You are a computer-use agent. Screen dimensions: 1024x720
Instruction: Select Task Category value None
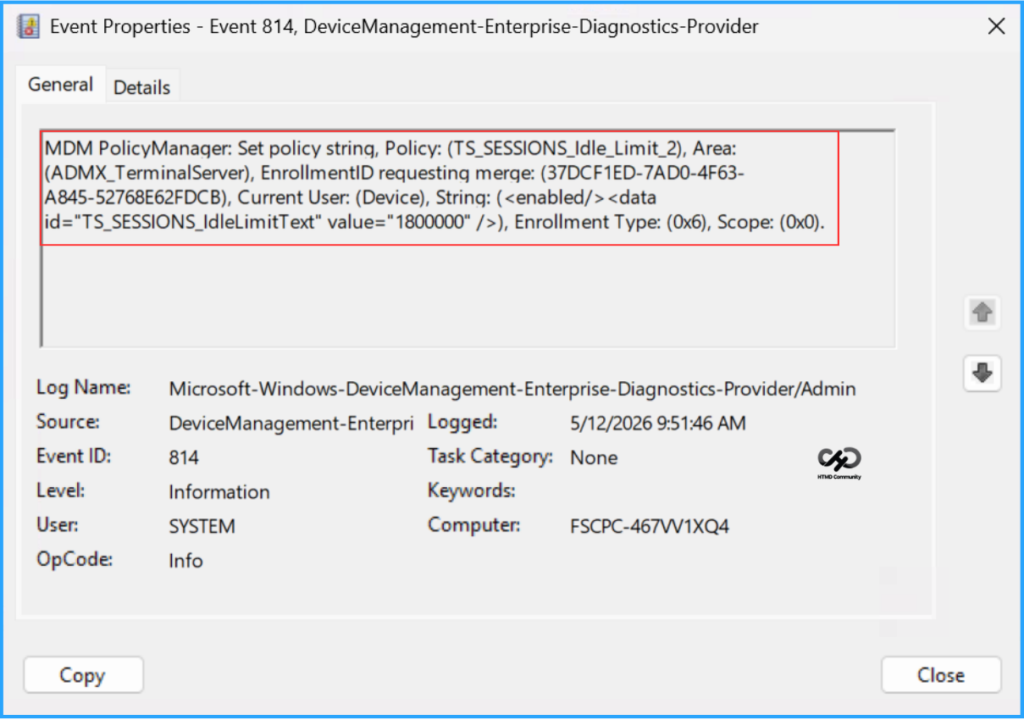(x=594, y=457)
